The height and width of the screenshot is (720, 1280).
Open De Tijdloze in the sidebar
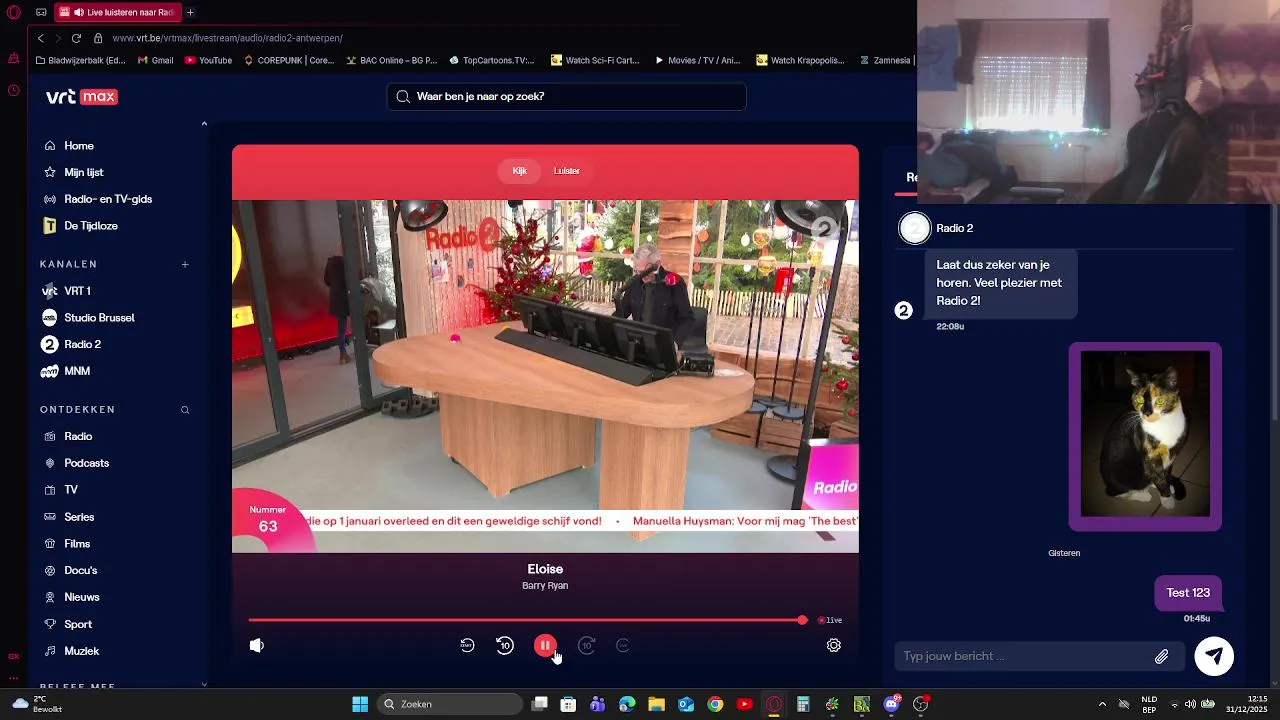tap(91, 226)
